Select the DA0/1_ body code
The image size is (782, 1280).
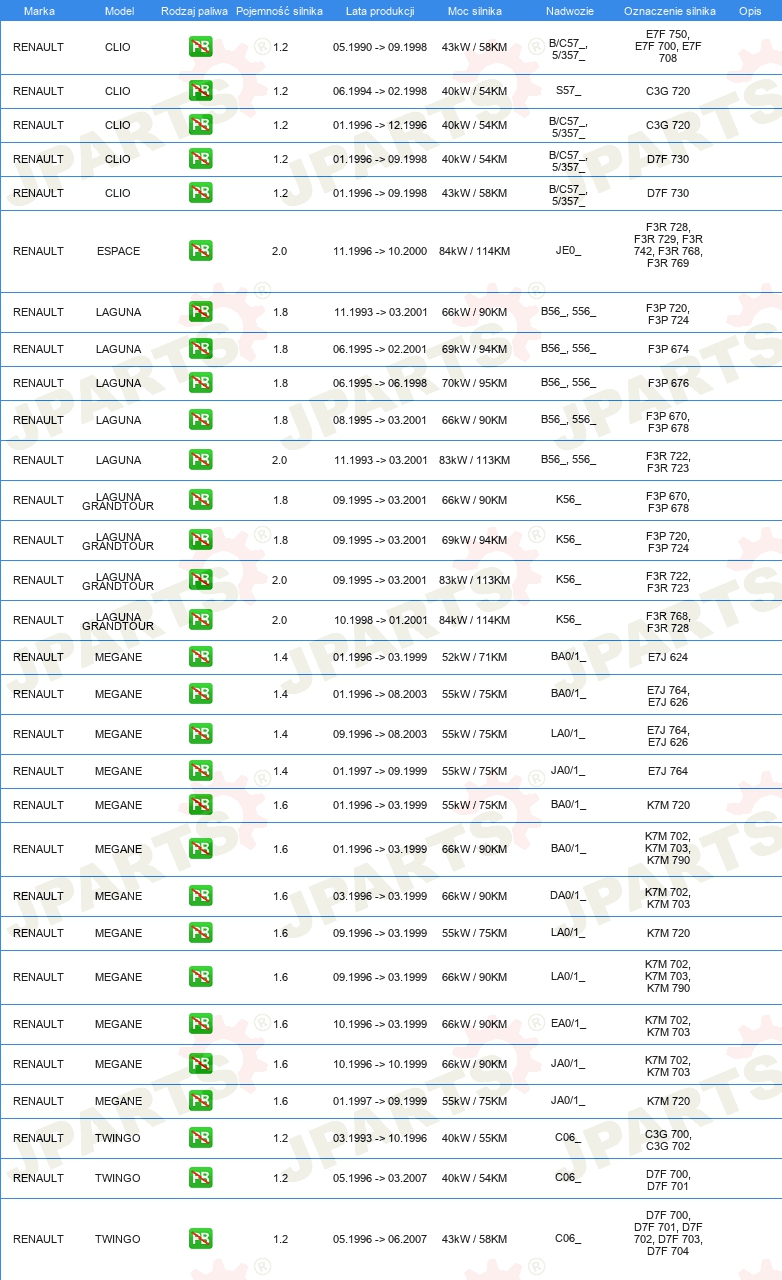coord(568,896)
